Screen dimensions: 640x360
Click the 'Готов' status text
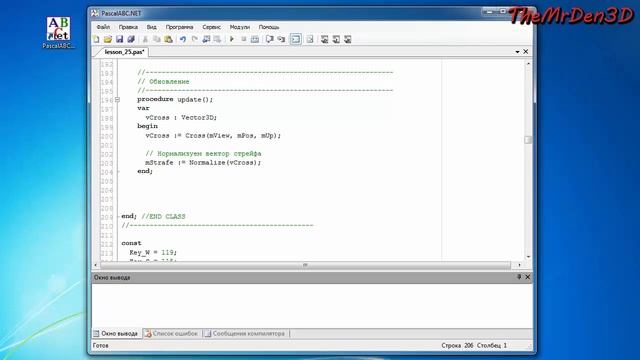100,345
